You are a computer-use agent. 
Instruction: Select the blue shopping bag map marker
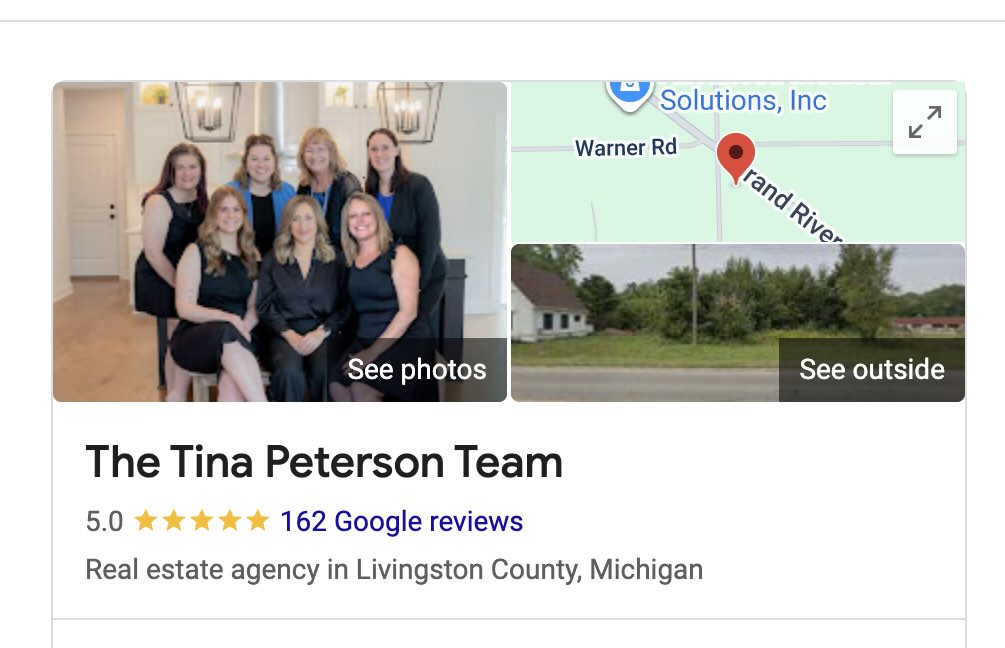point(629,94)
